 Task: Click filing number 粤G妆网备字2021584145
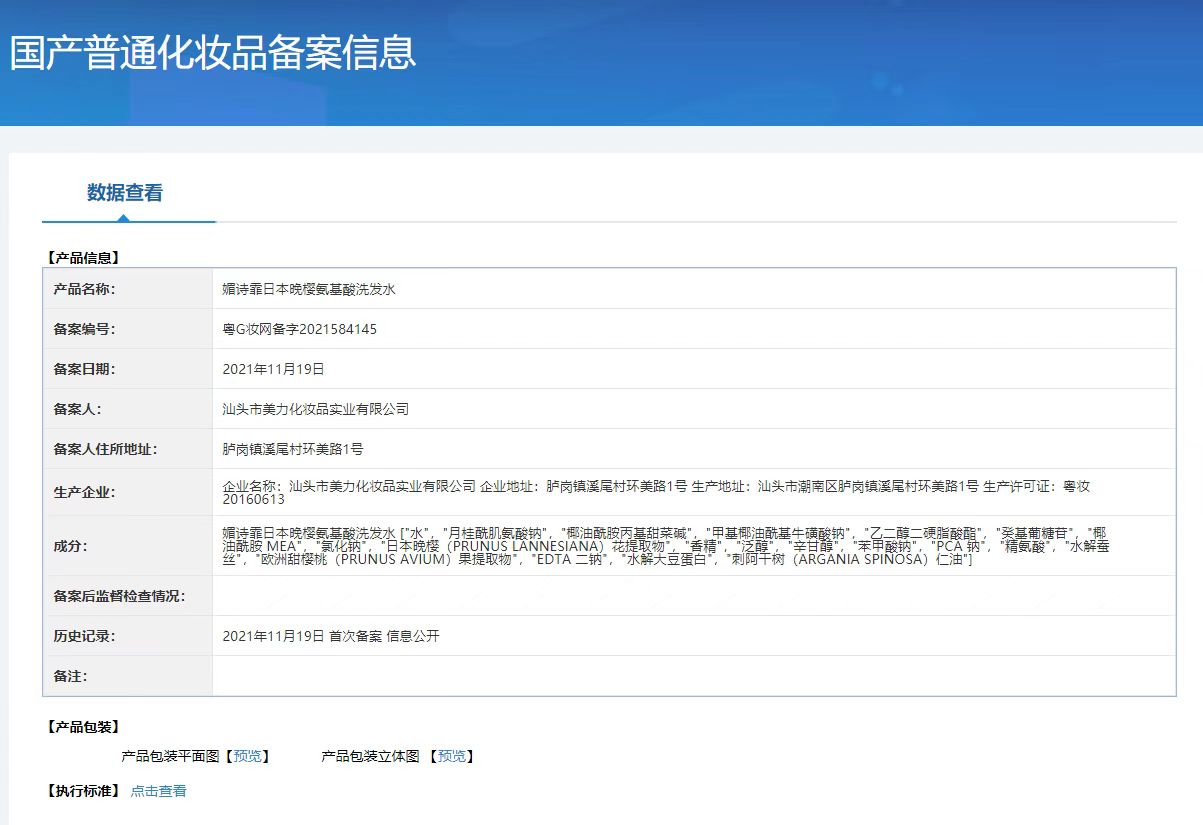tap(299, 329)
